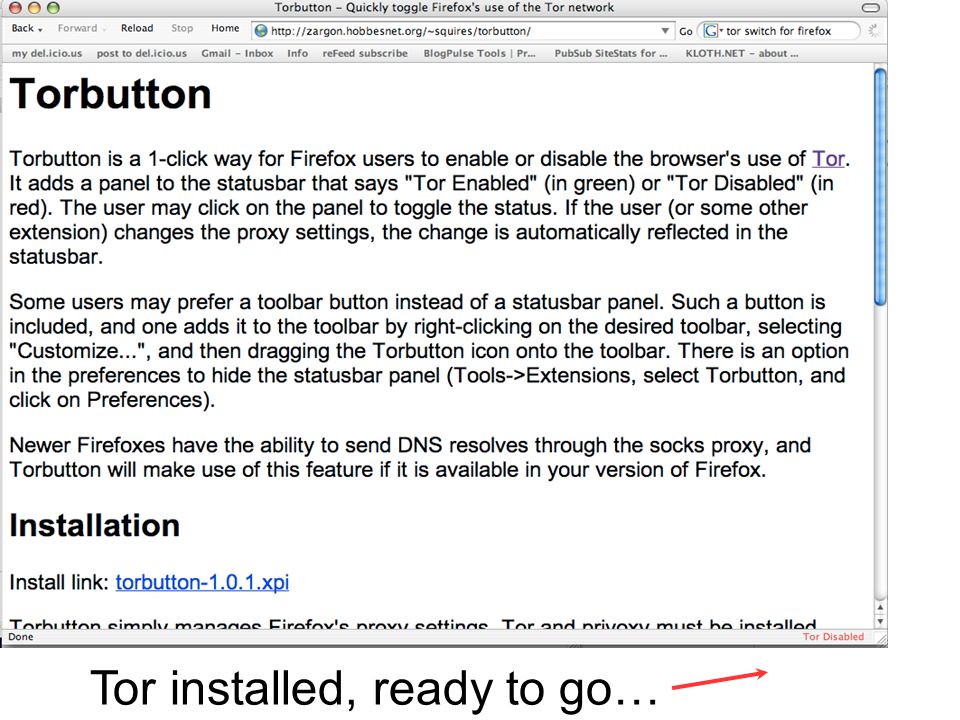Click the scrollbar up arrow
960x720 pixels.
880,607
